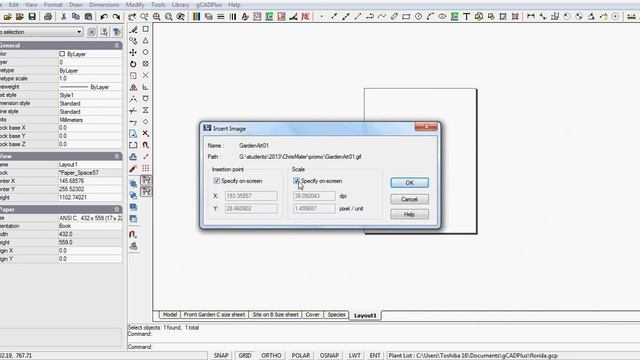Click the Print icon in toolbar

pos(48,17)
